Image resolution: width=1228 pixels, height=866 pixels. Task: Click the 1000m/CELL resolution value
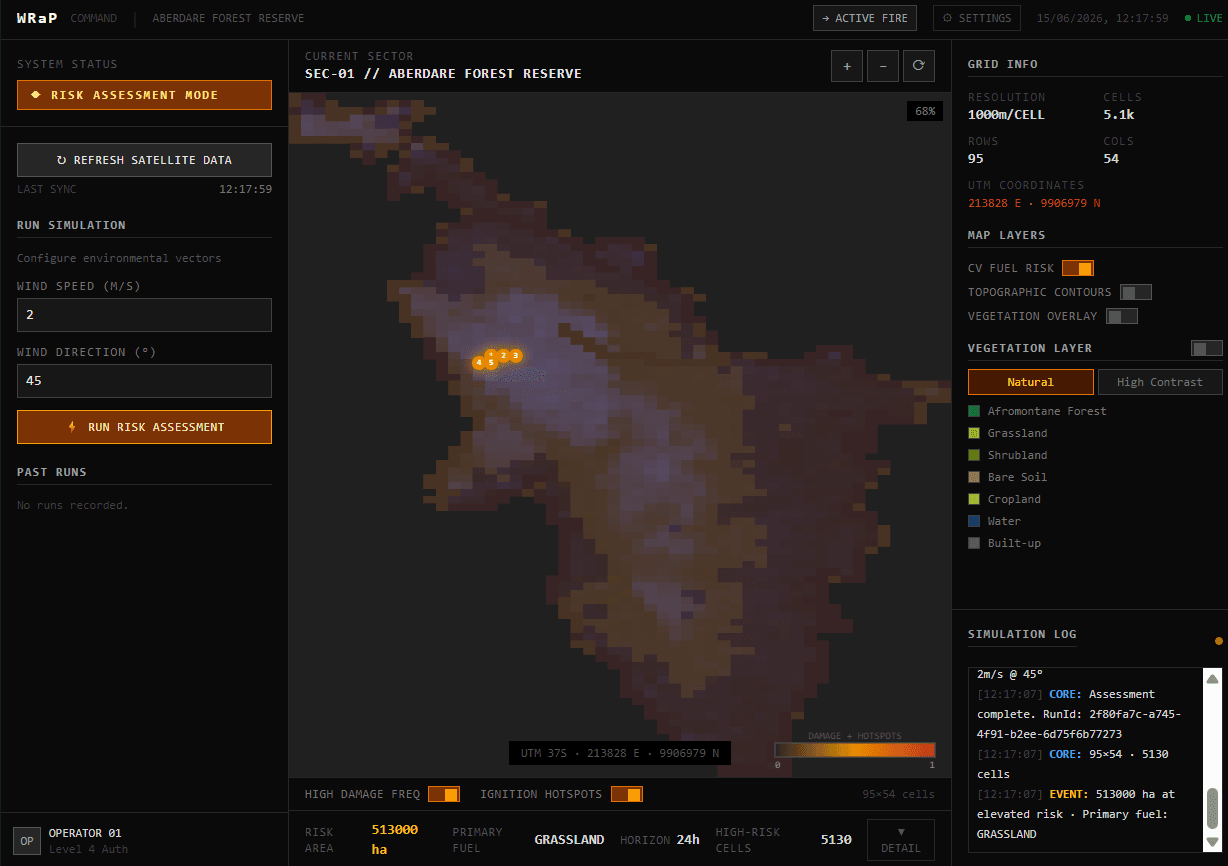(x=1006, y=115)
